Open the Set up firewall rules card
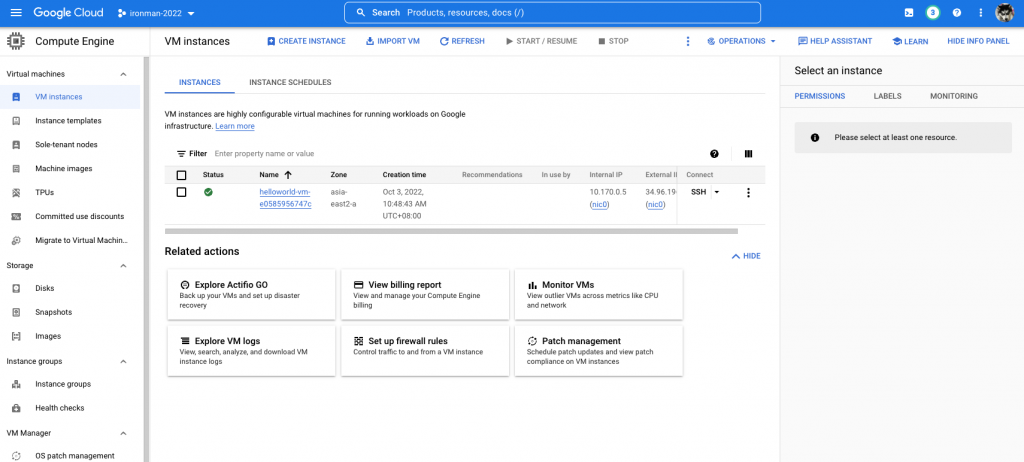This screenshot has height=462, width=1024. (425, 351)
